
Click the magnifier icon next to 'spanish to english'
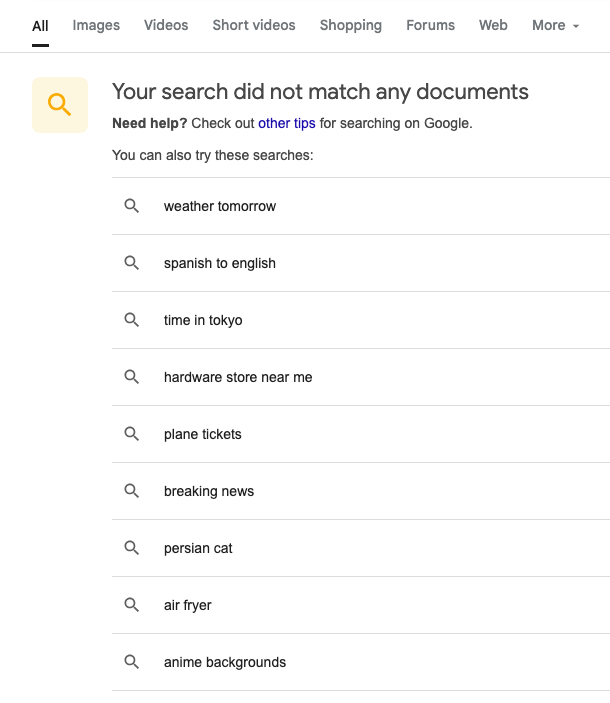point(131,263)
